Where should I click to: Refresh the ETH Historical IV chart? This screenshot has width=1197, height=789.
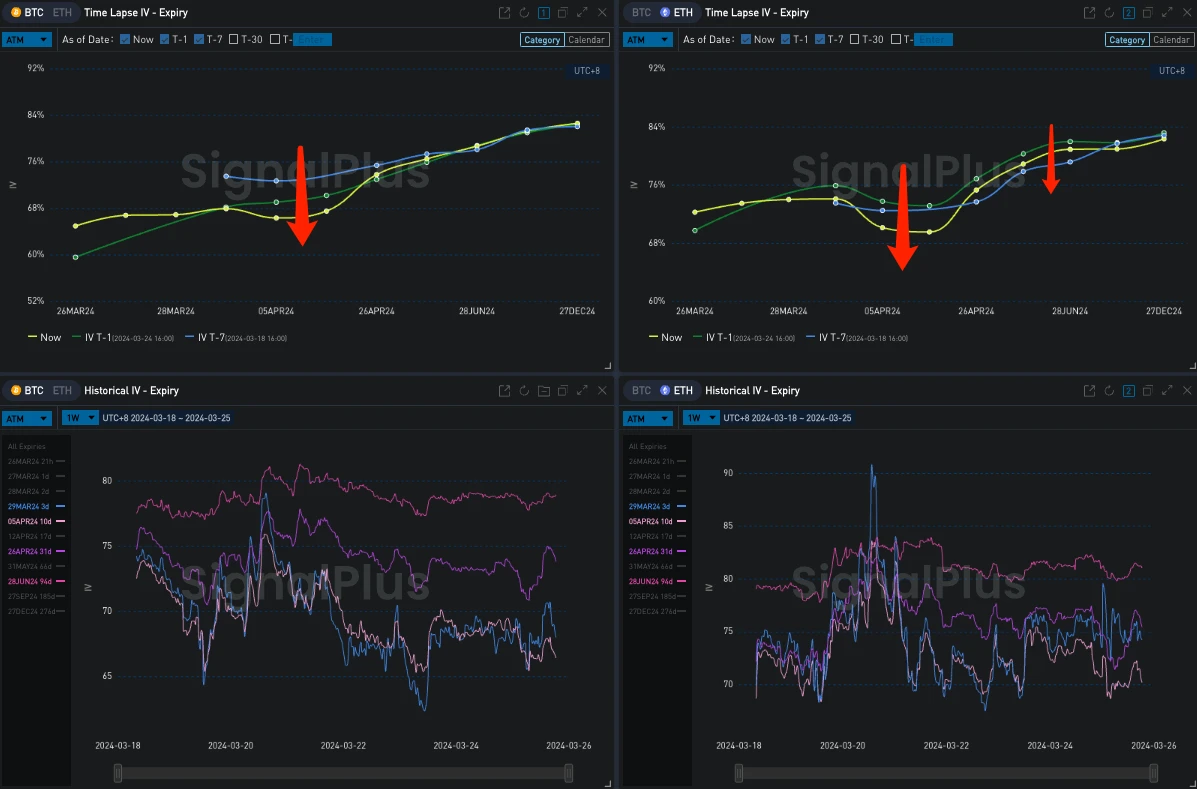coord(1109,391)
